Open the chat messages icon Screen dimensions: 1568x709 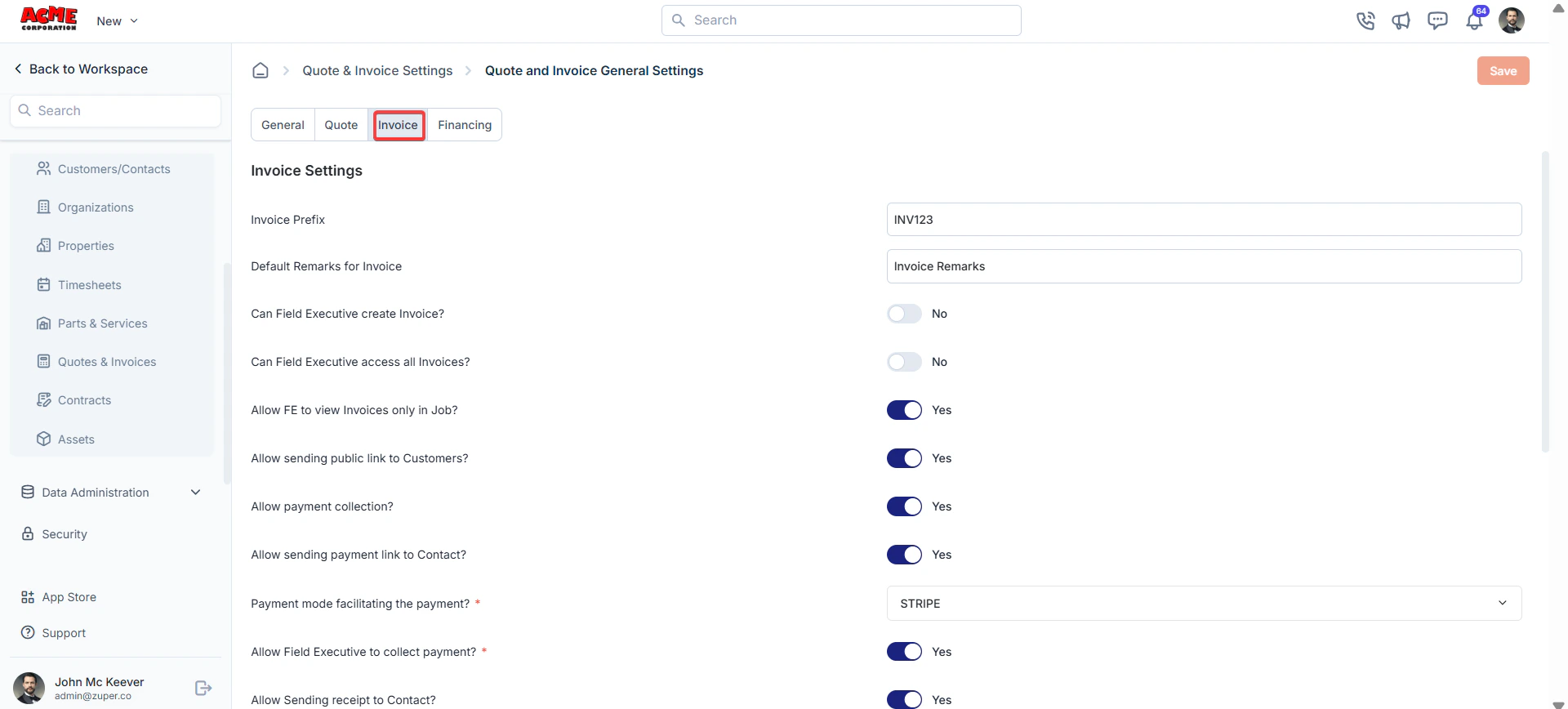point(1437,20)
